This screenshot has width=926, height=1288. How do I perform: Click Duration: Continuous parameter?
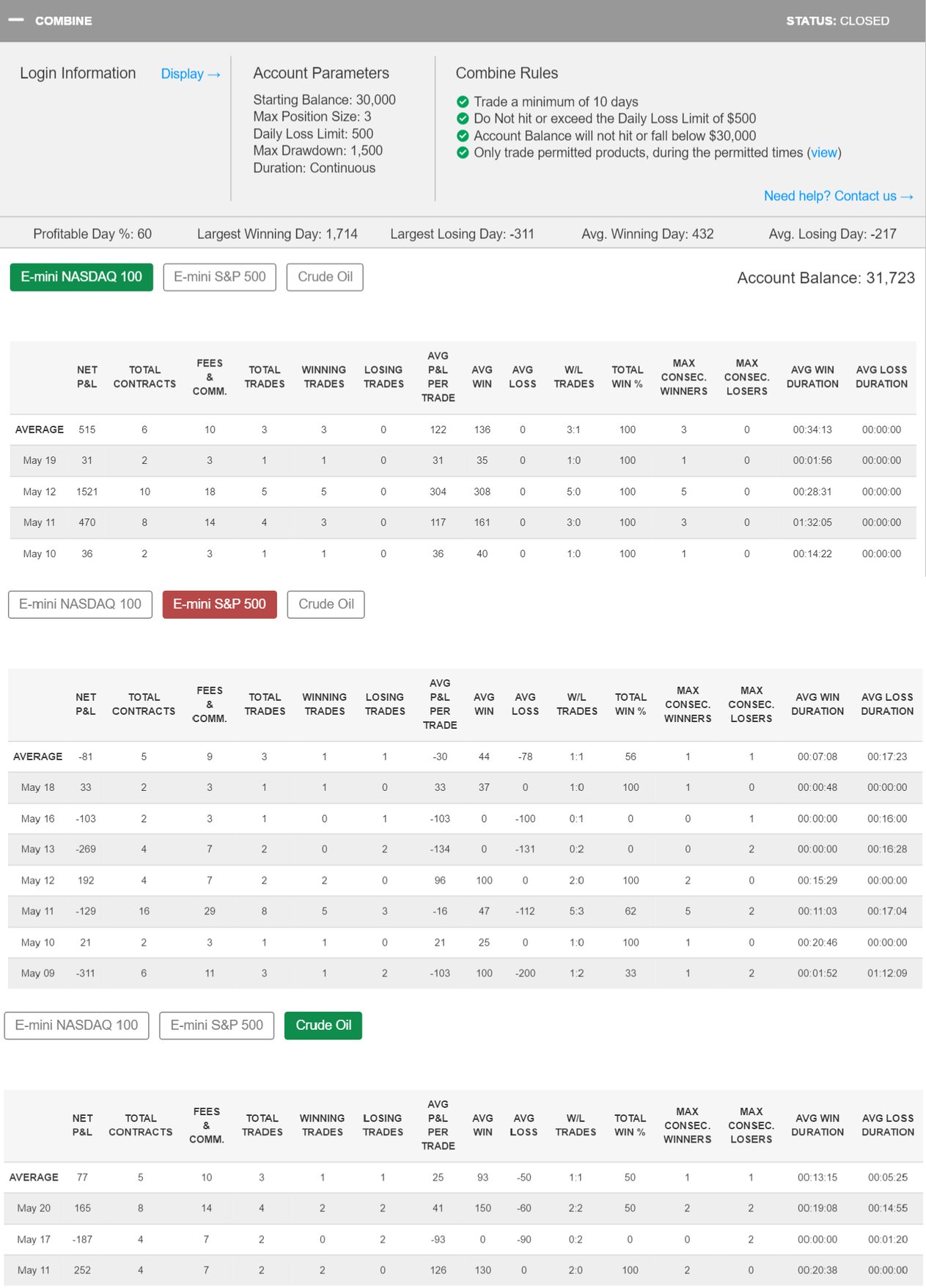pyautogui.click(x=315, y=168)
